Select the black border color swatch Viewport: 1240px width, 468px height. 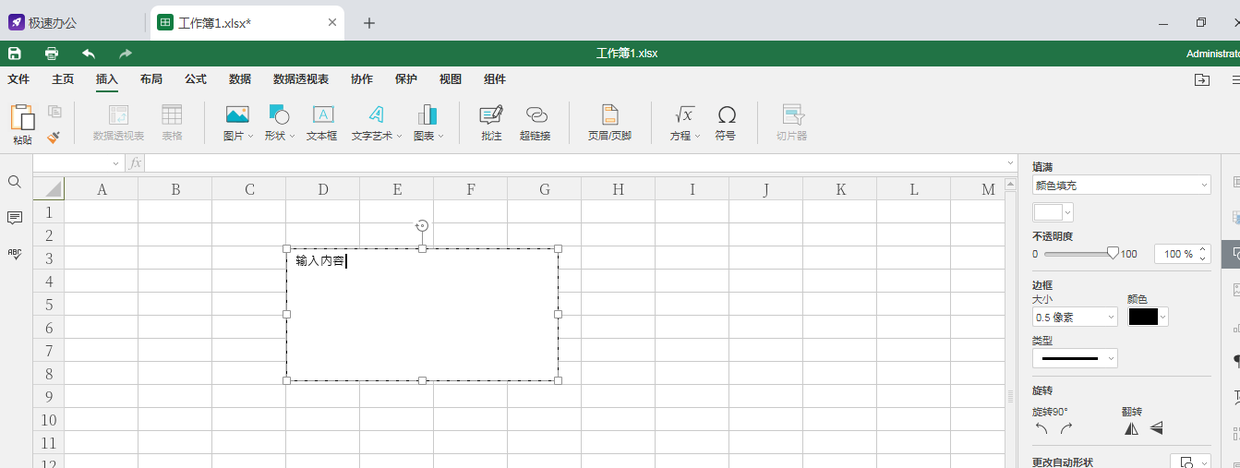(x=1143, y=317)
